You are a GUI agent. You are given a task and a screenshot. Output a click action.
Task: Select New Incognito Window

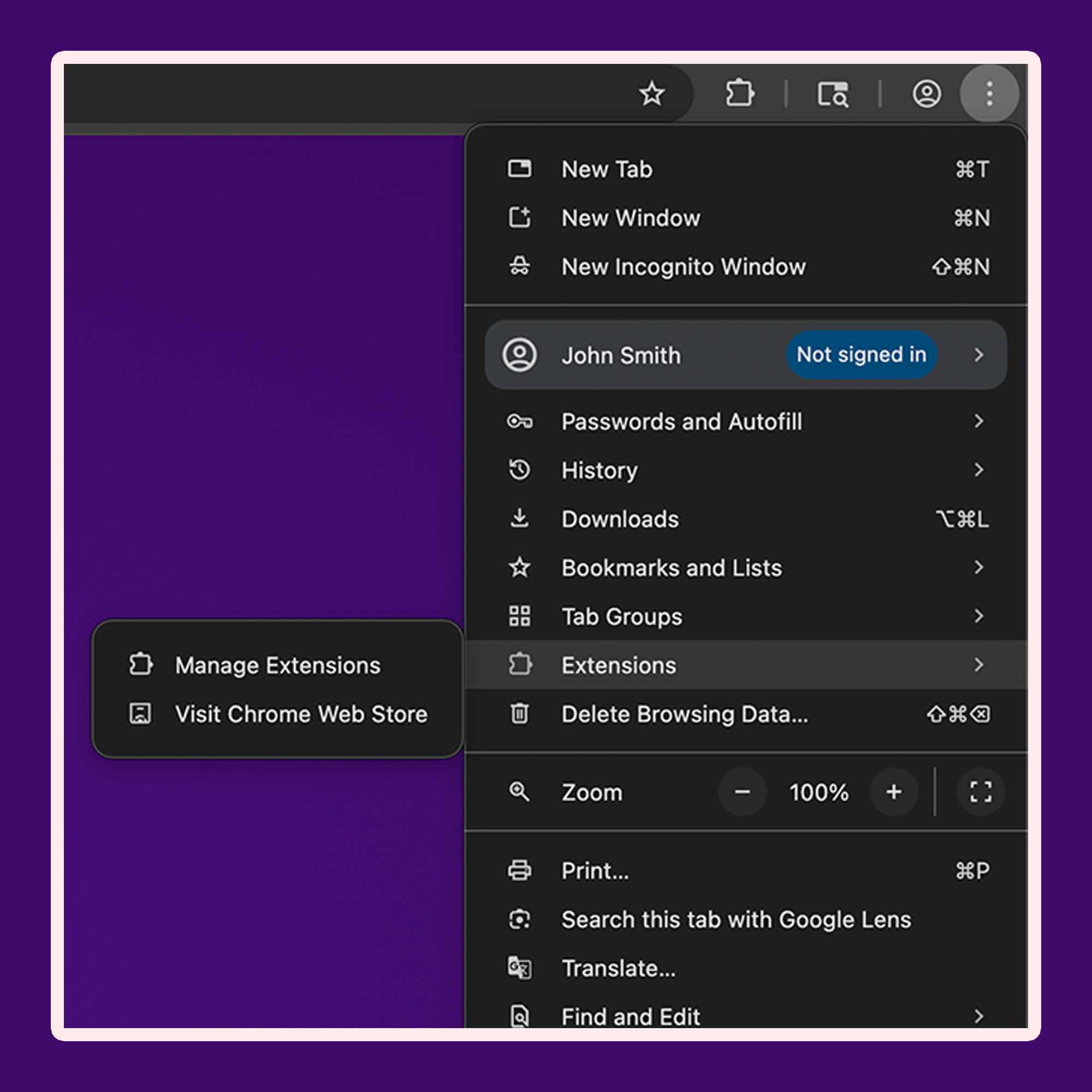click(x=745, y=267)
